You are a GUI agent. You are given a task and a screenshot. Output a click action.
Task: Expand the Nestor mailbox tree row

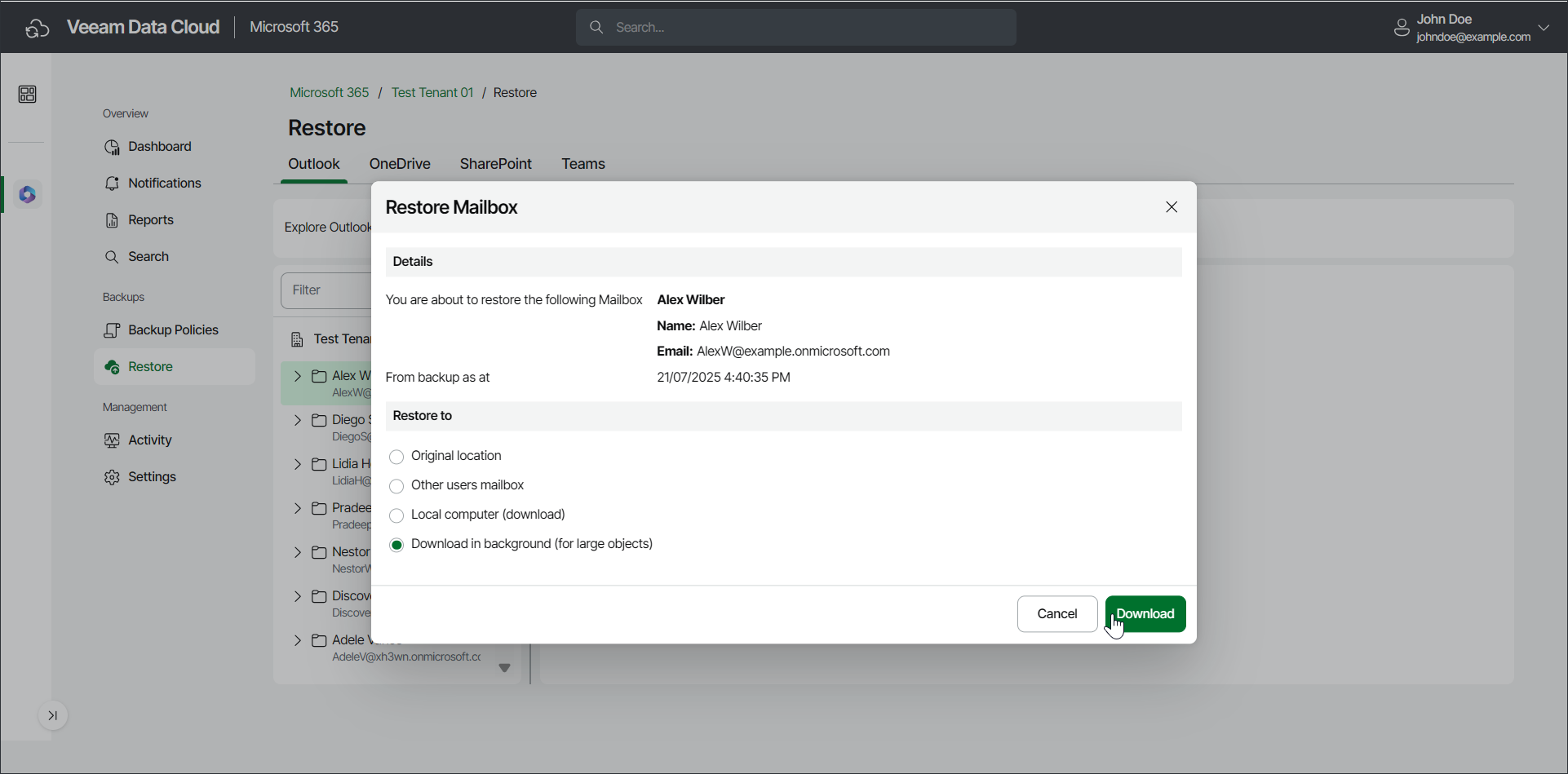tap(298, 552)
